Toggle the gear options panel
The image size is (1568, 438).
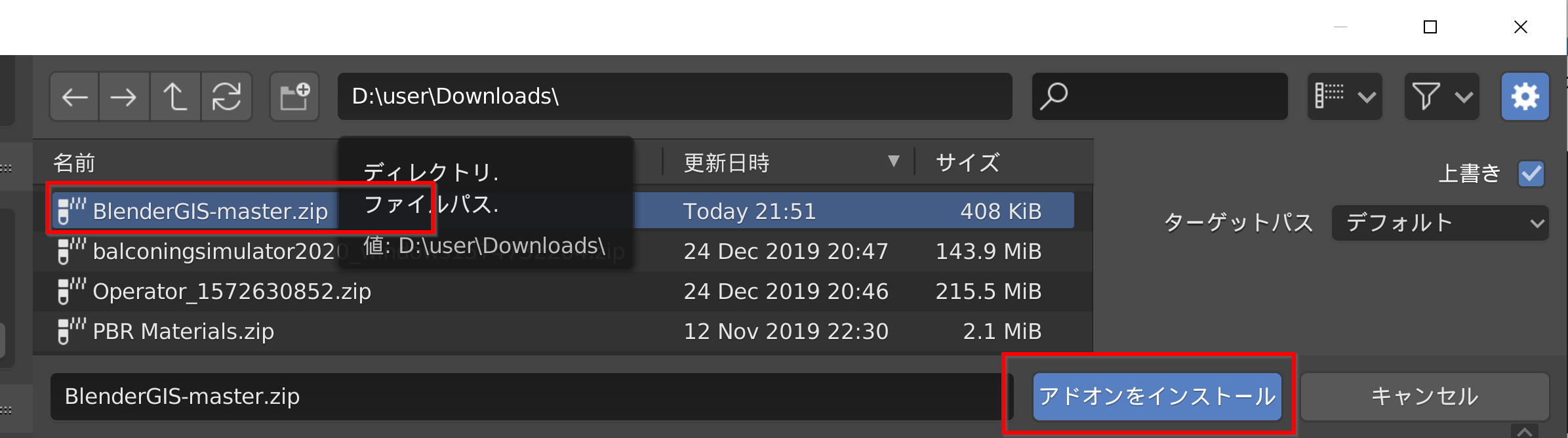click(x=1525, y=96)
